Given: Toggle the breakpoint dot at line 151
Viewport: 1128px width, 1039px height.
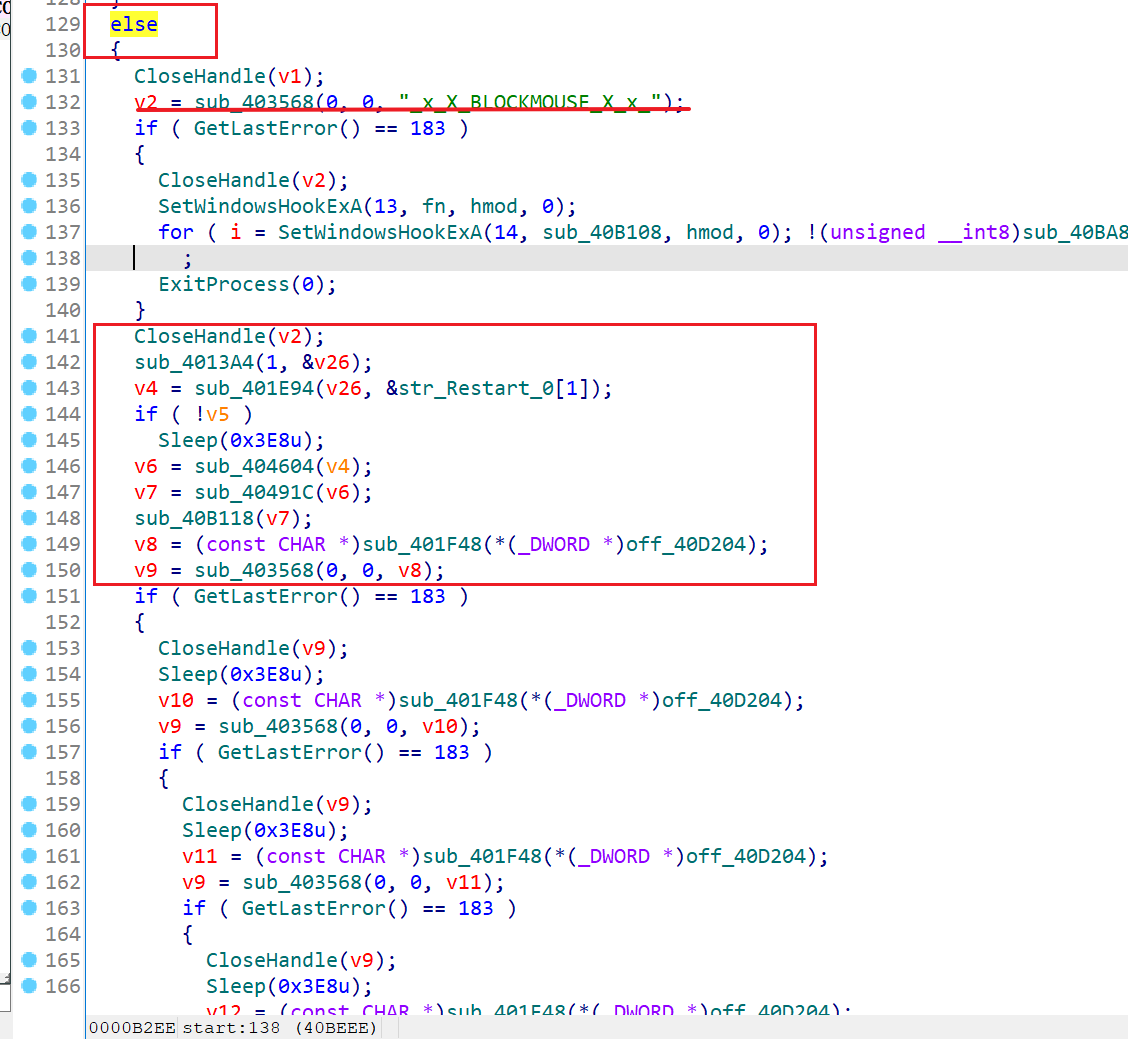Looking at the screenshot, I should coord(28,596).
